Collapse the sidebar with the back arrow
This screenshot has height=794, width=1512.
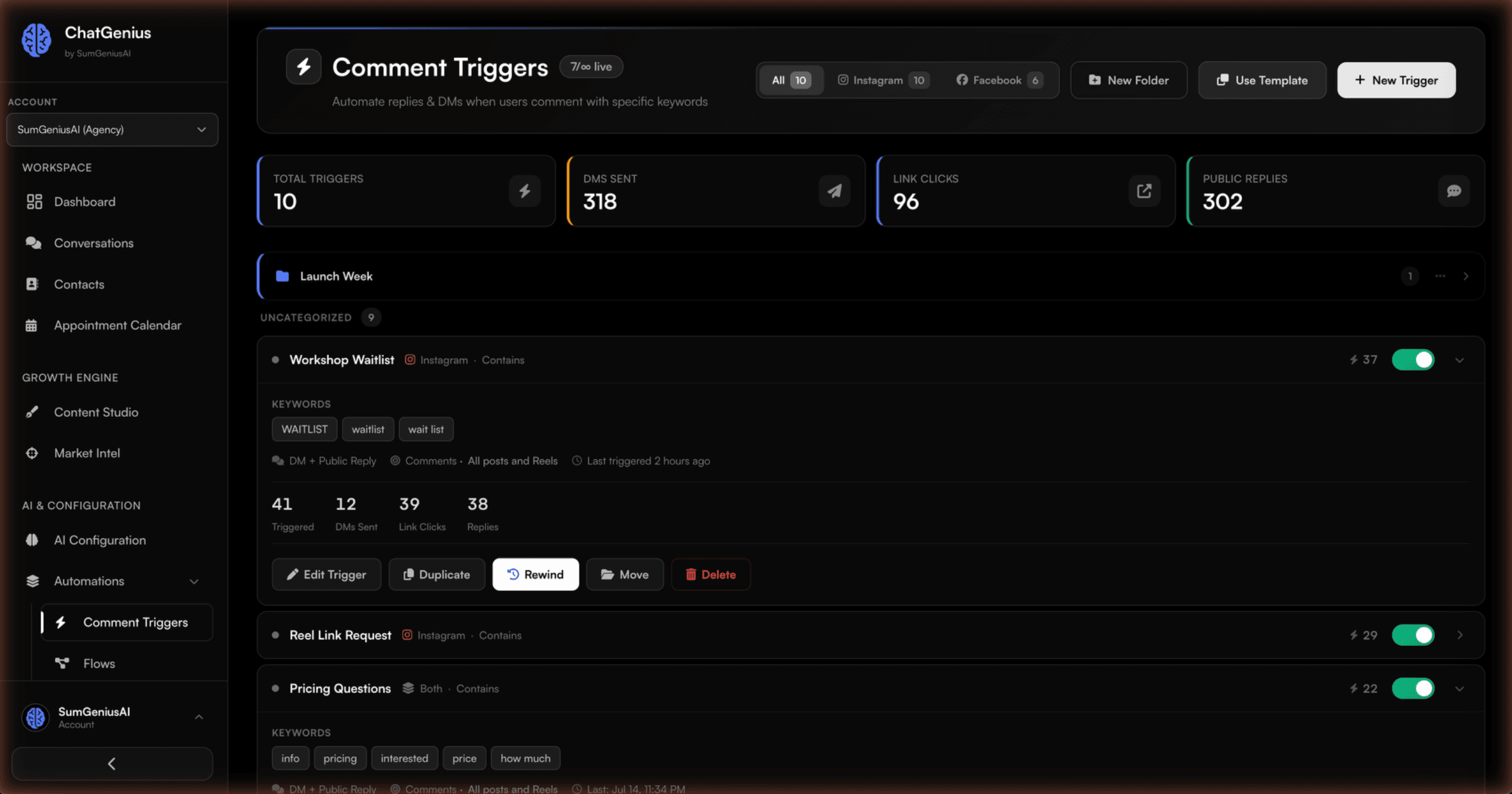(112, 763)
